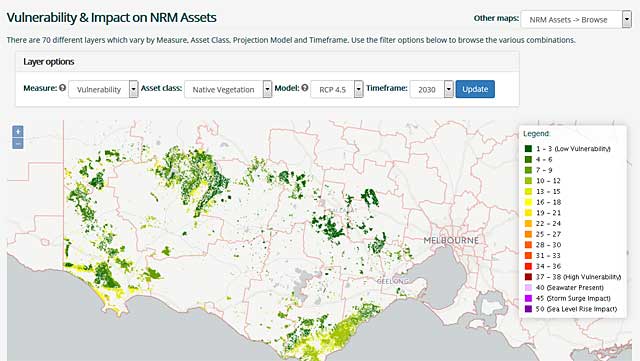
Task: Open Other maps NRM Assets dropdown
Action: 576,19
